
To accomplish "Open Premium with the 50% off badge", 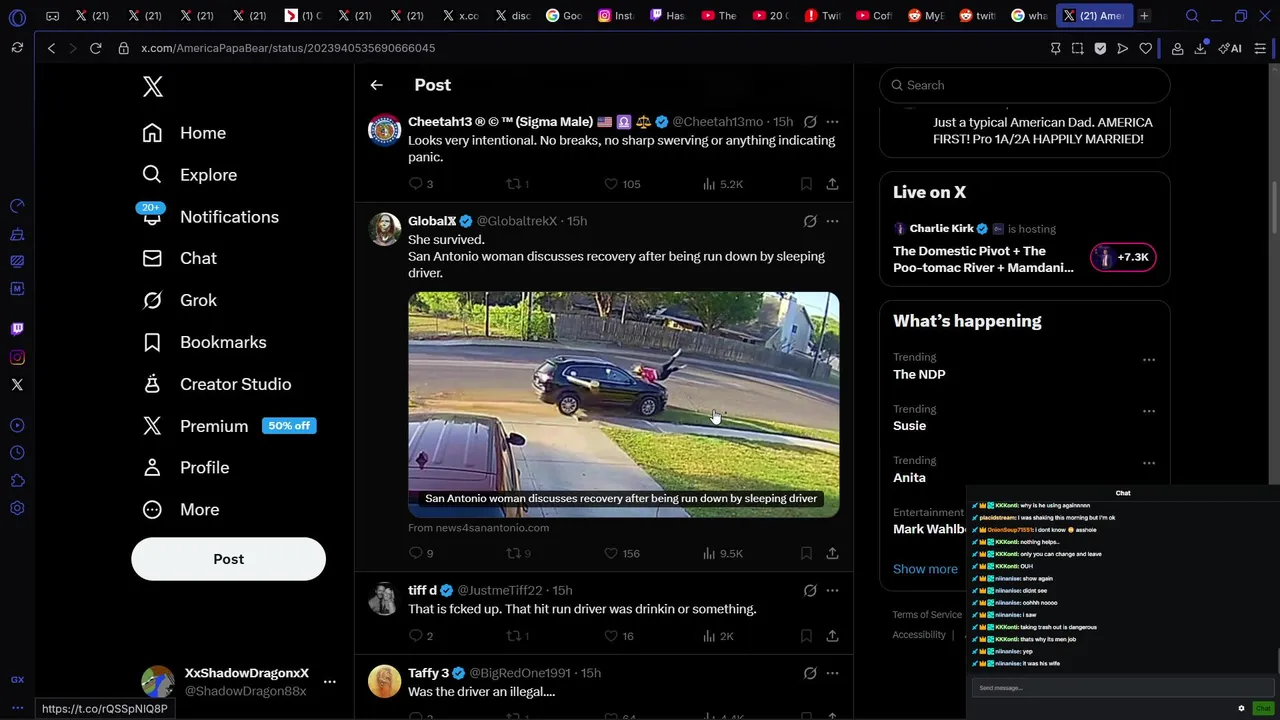I will (229, 426).
